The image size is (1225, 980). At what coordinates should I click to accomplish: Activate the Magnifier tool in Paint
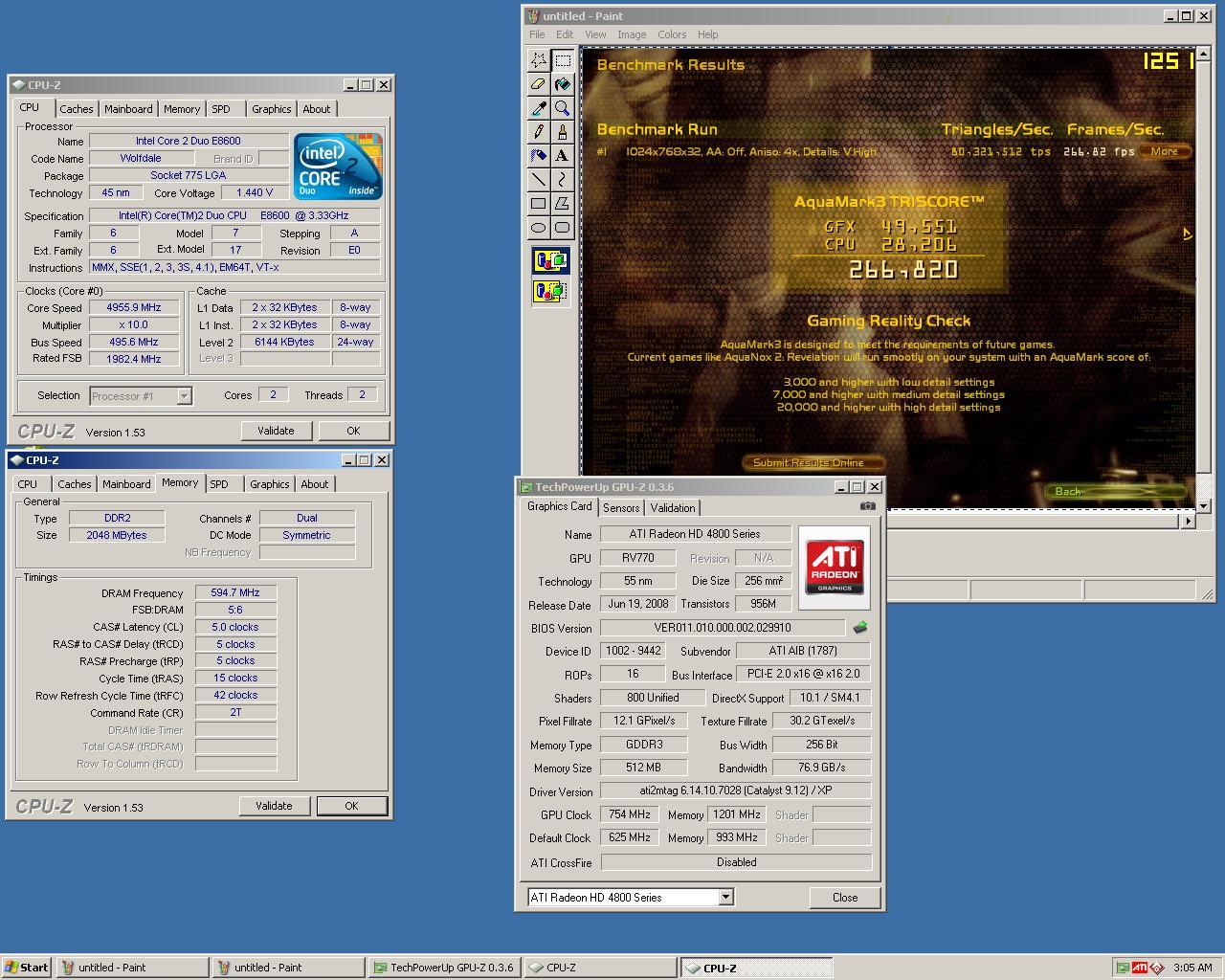click(x=563, y=108)
